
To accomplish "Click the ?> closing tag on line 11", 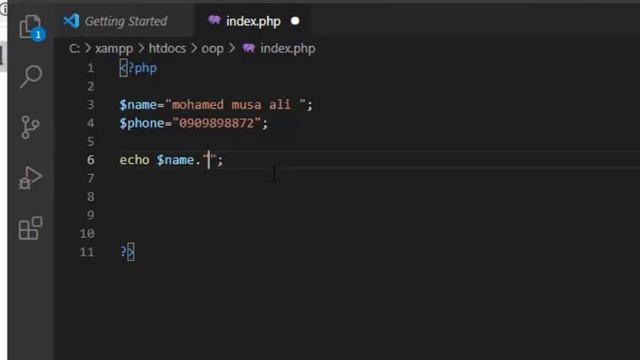I will [127, 252].
